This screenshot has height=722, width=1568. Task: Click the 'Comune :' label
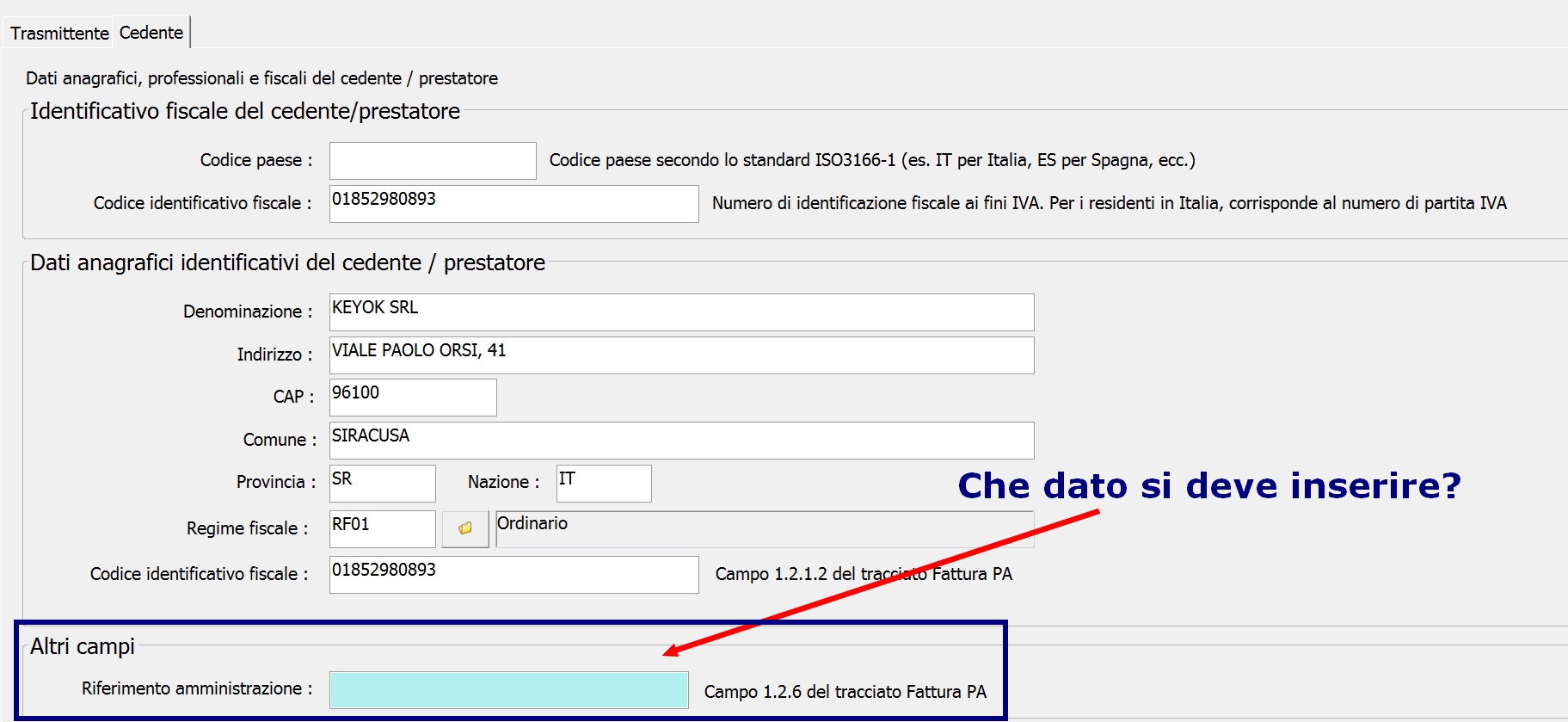click(x=280, y=440)
